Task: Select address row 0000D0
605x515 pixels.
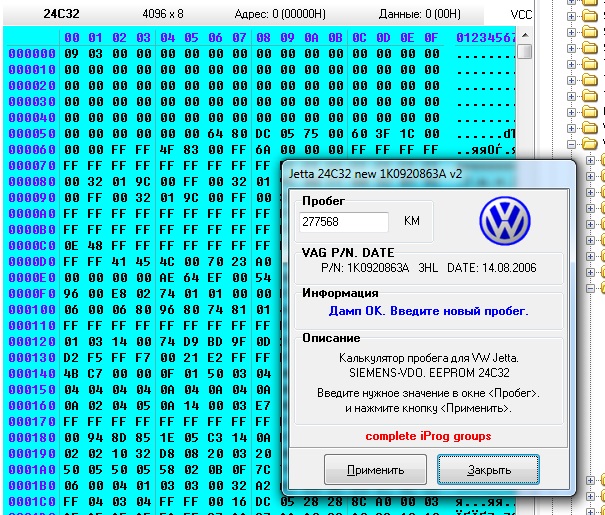Action: (32, 262)
